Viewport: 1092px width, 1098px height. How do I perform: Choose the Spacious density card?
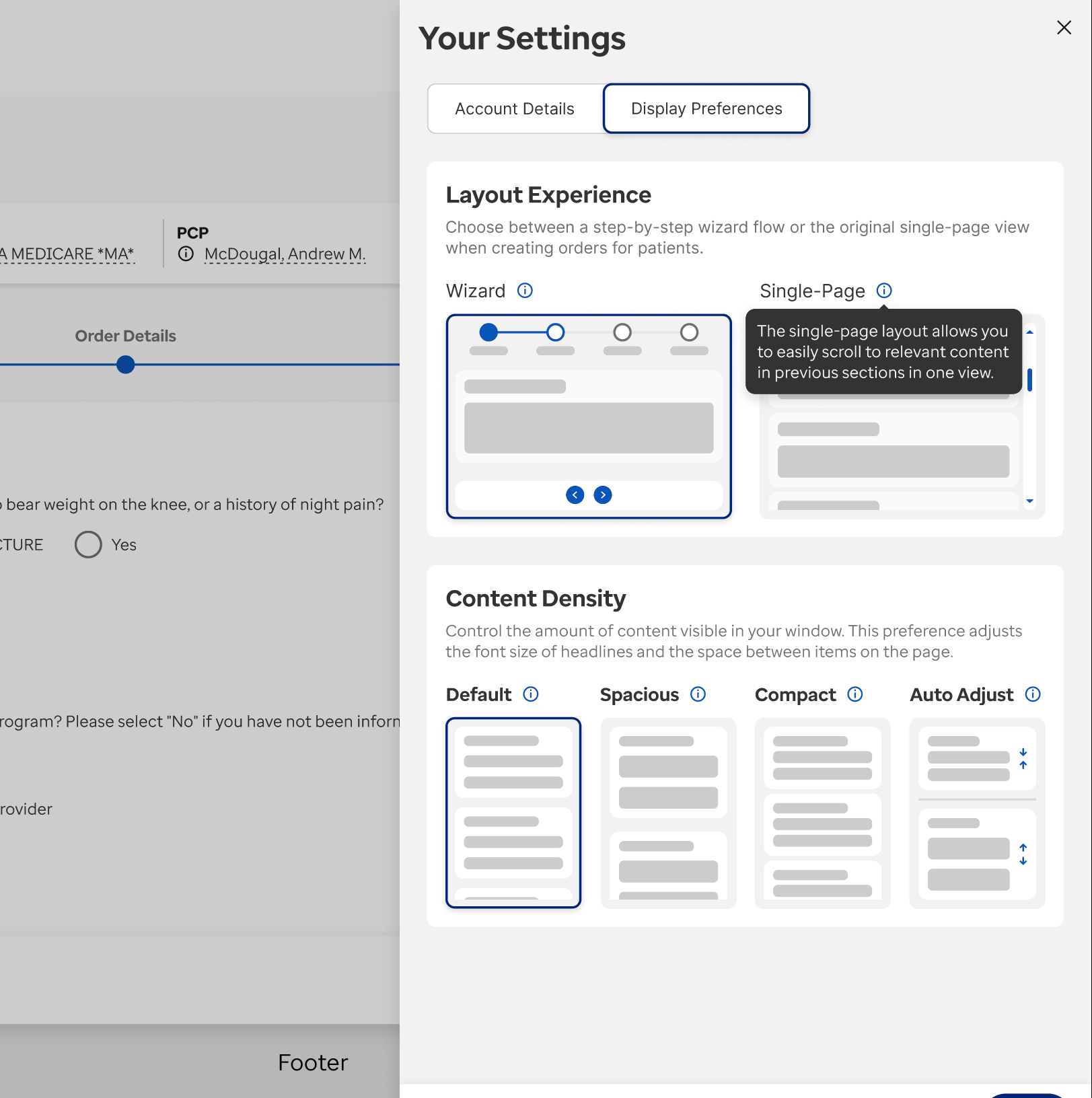[x=668, y=813]
